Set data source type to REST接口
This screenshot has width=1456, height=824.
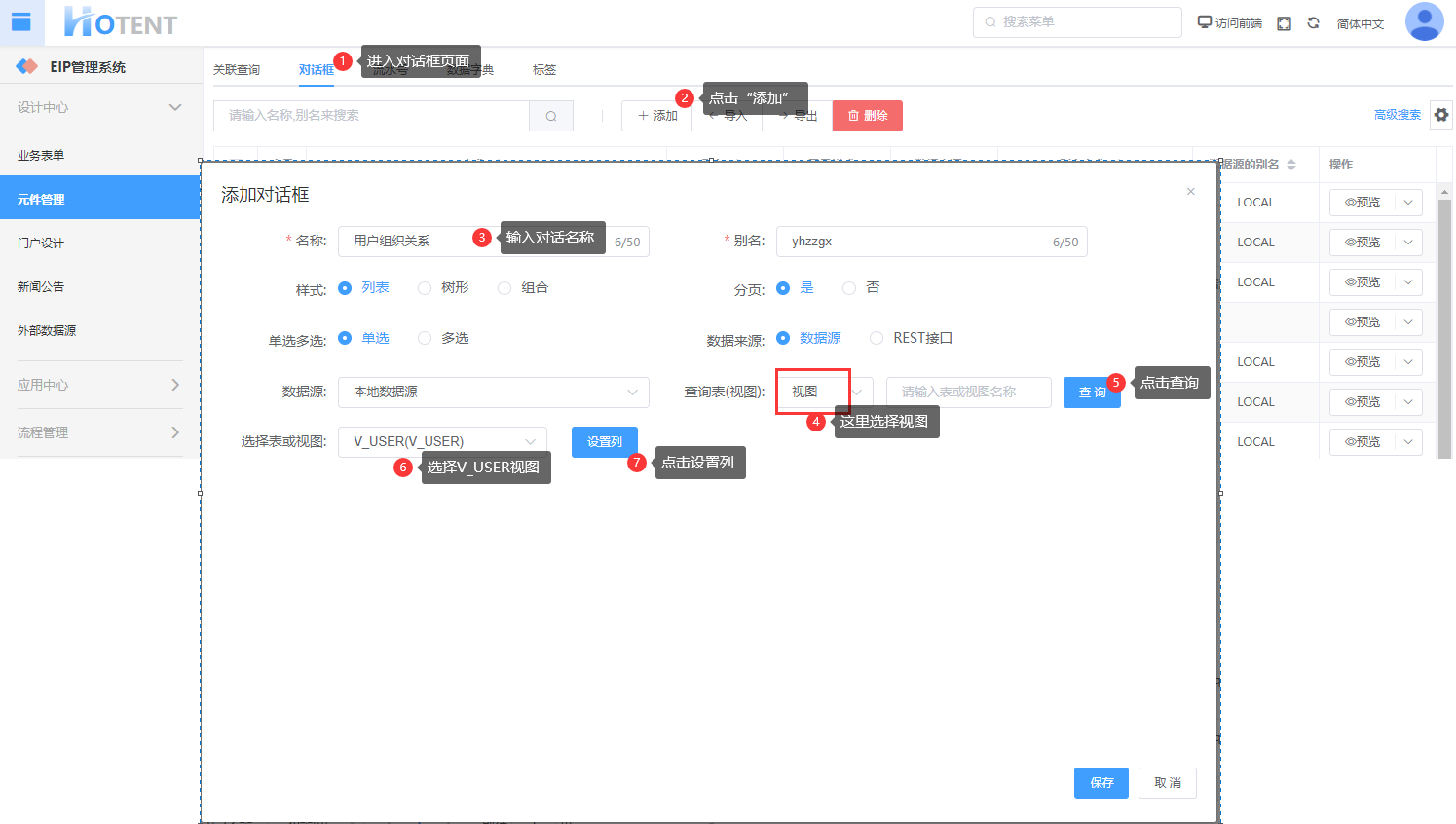pos(877,338)
